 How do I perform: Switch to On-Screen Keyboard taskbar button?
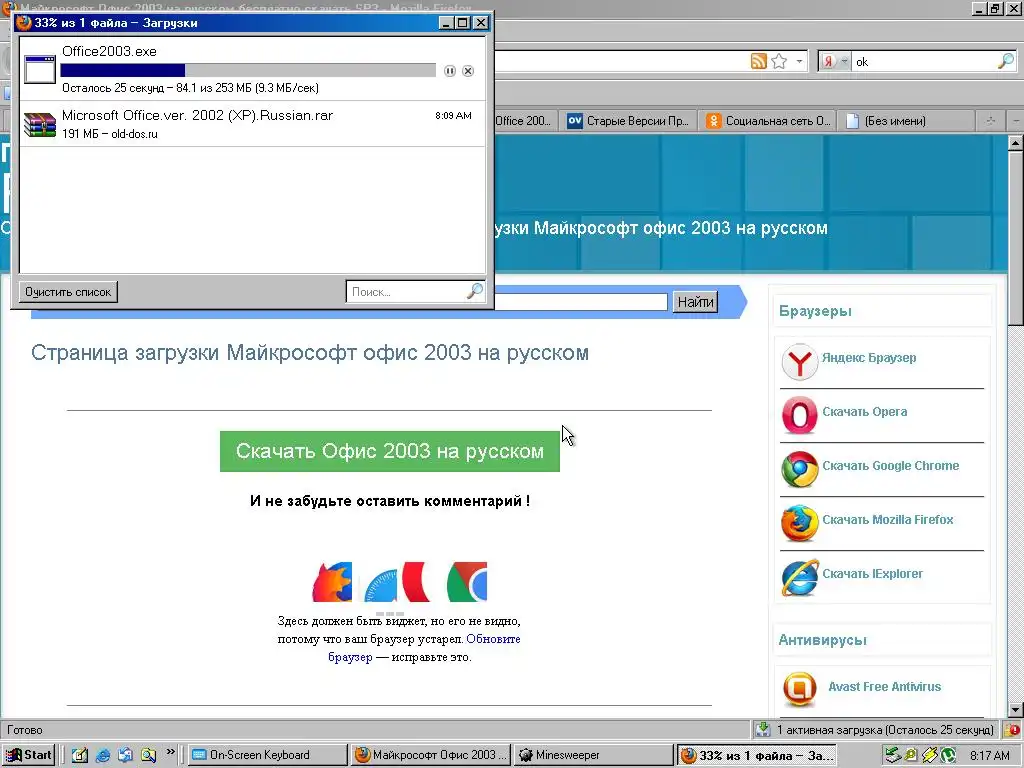click(267, 755)
